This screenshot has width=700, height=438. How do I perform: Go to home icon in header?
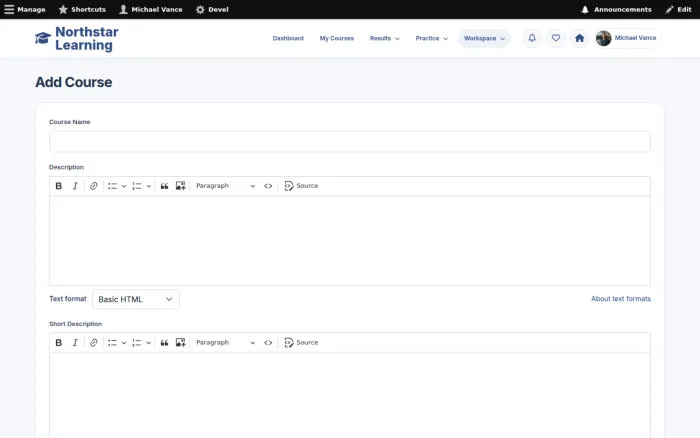coord(579,38)
